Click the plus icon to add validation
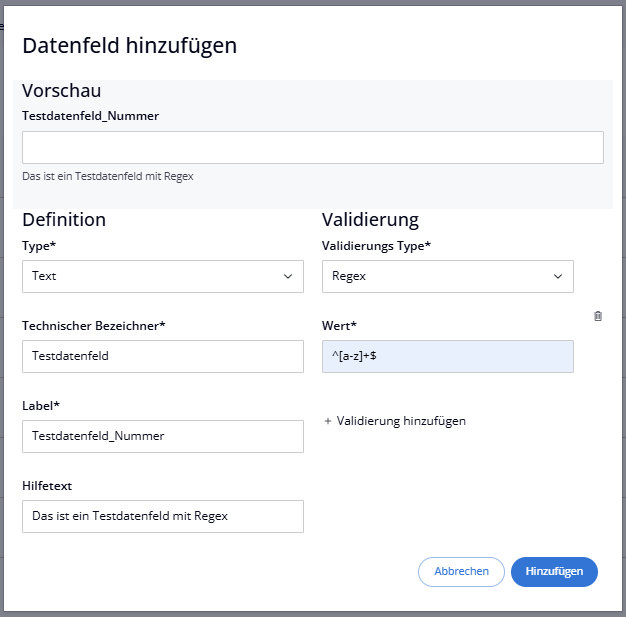Screen dimensions: 626x617 coord(328,421)
